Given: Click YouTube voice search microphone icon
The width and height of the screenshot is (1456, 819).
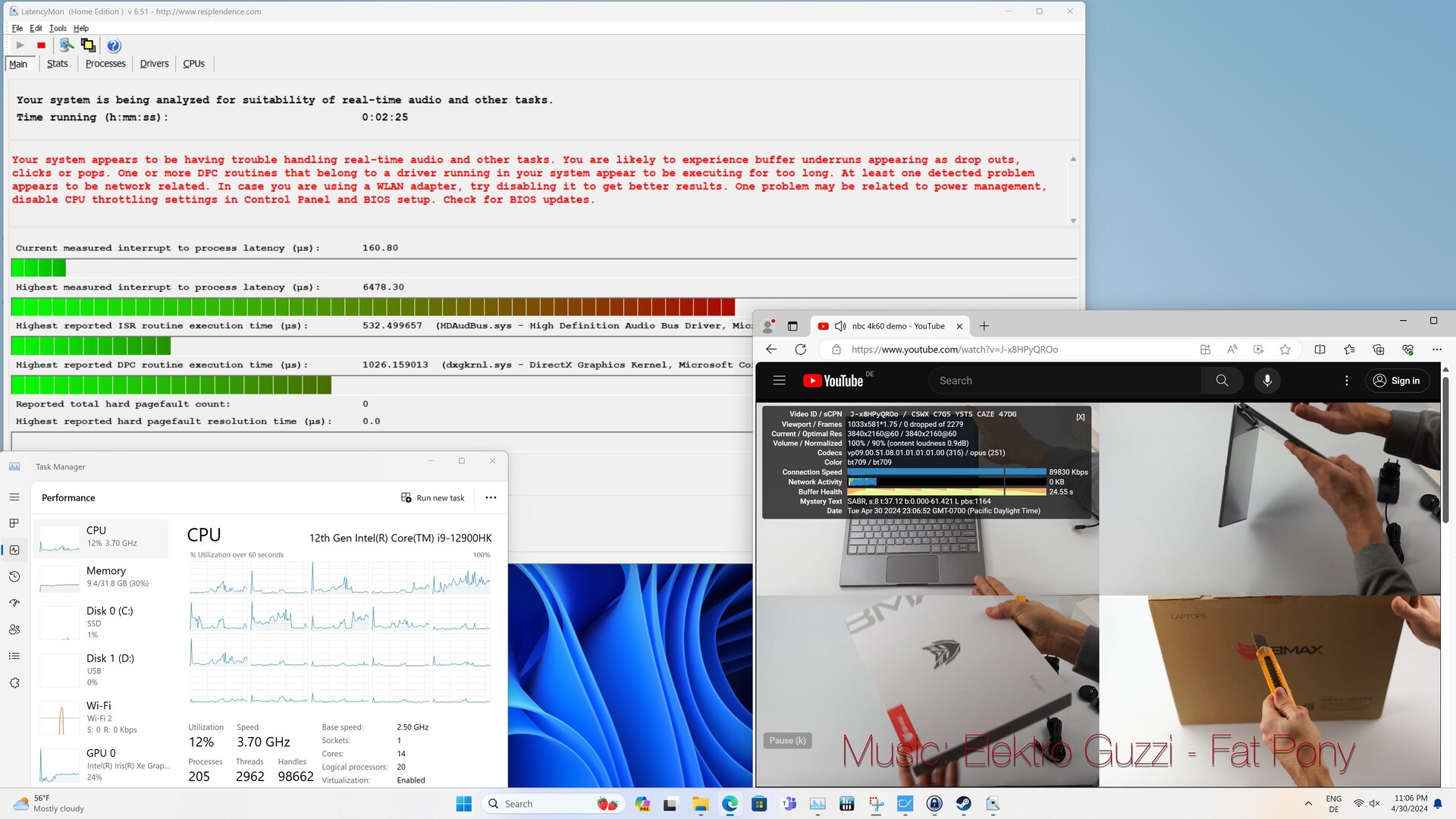Looking at the screenshot, I should click(1266, 381).
